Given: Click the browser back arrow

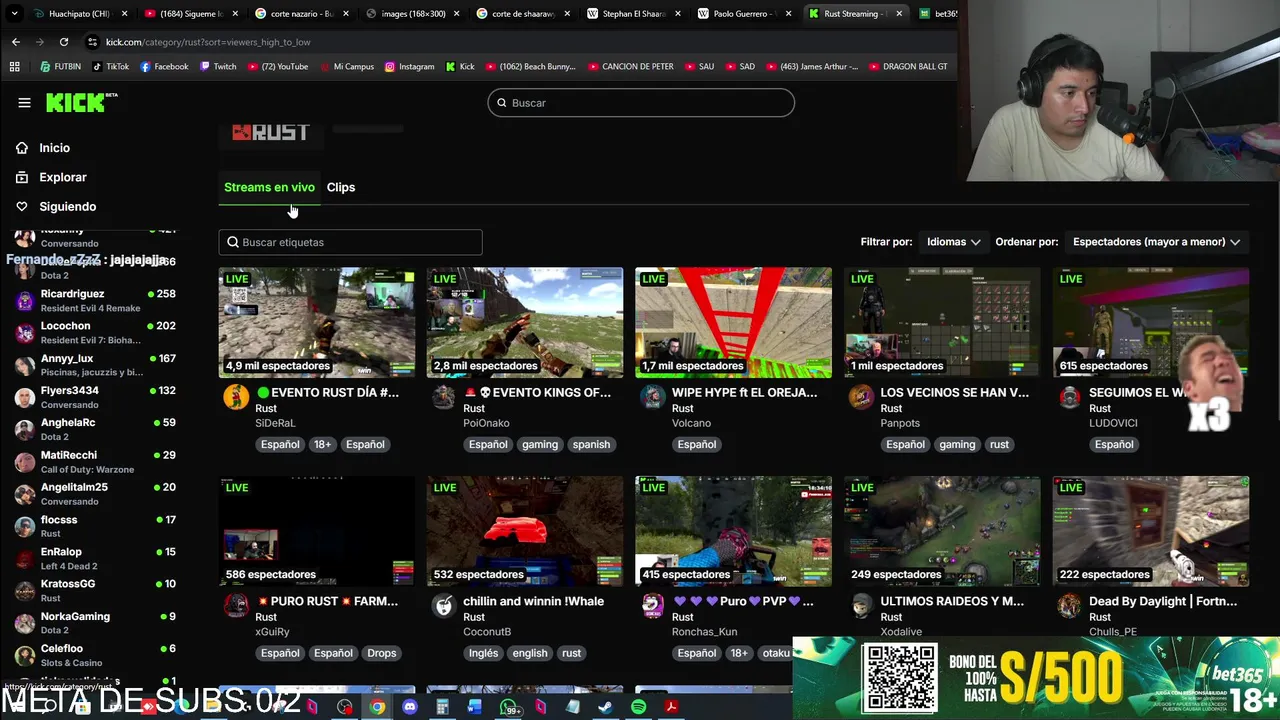Looking at the screenshot, I should 16,42.
